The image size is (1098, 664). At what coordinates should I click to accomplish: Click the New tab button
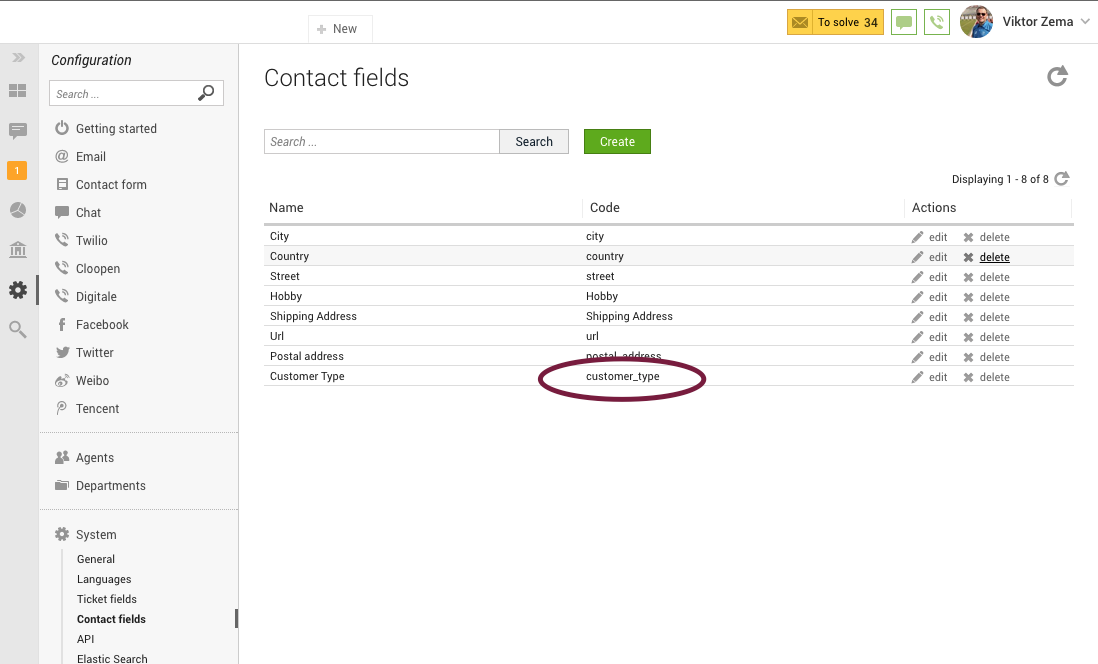(x=340, y=29)
